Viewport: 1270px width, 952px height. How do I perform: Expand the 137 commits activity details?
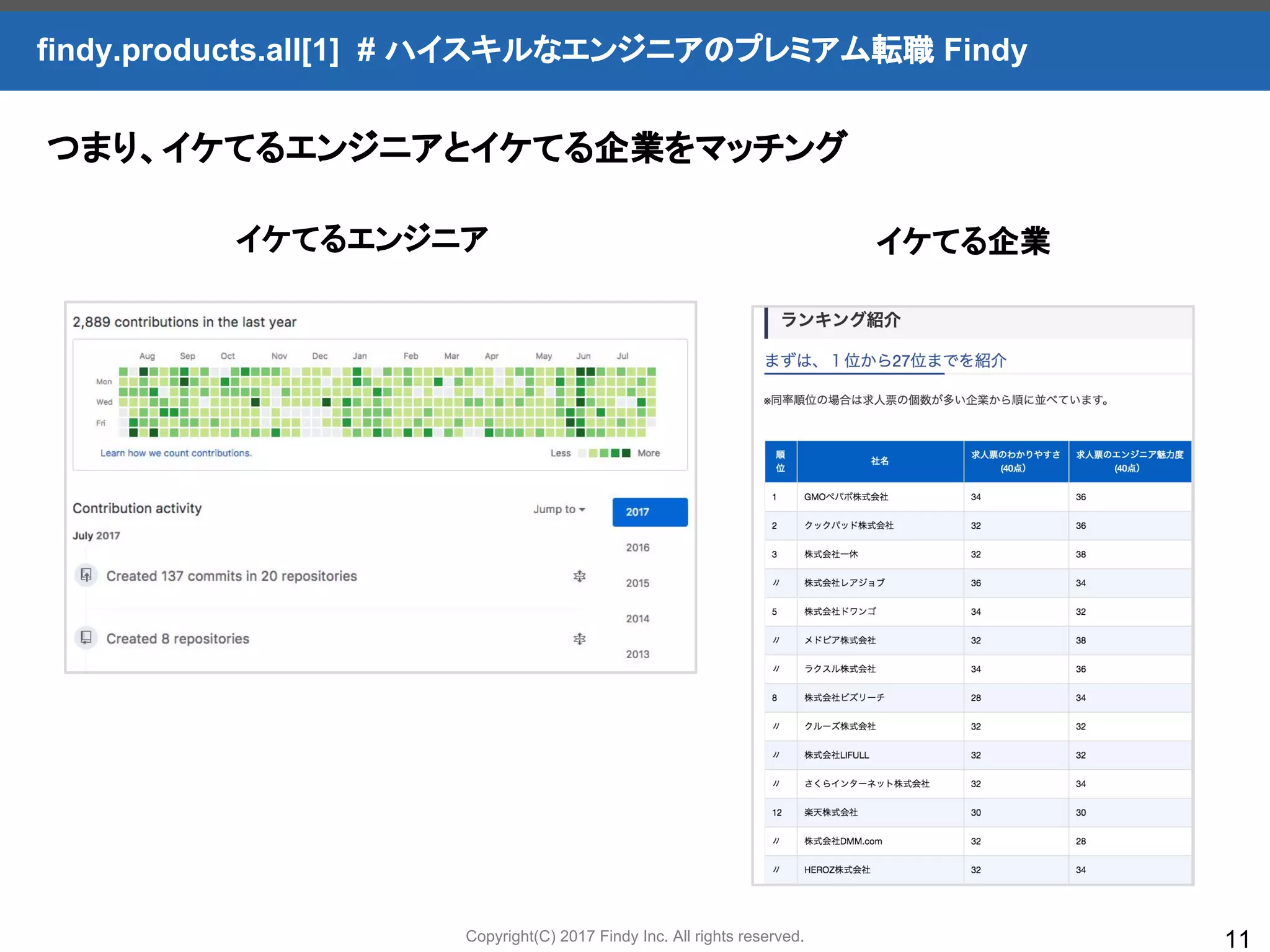pyautogui.click(x=579, y=576)
